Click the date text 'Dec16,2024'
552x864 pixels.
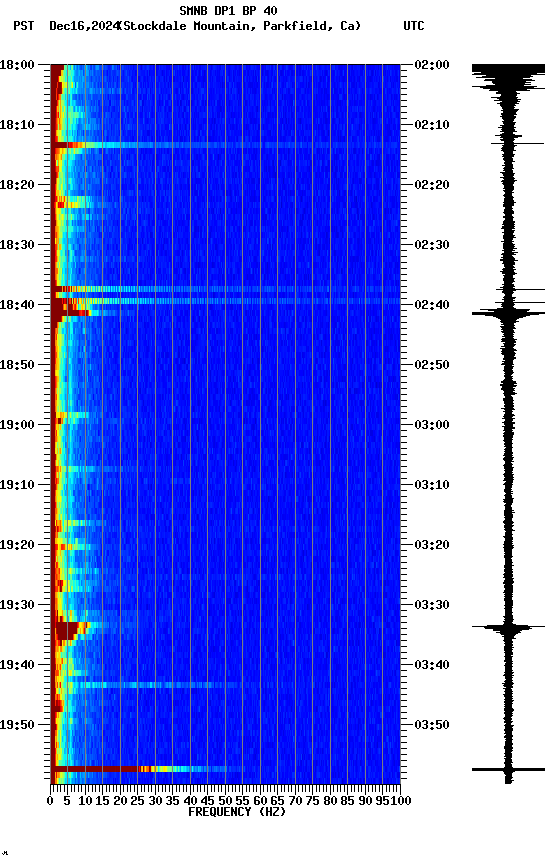pos(84,26)
